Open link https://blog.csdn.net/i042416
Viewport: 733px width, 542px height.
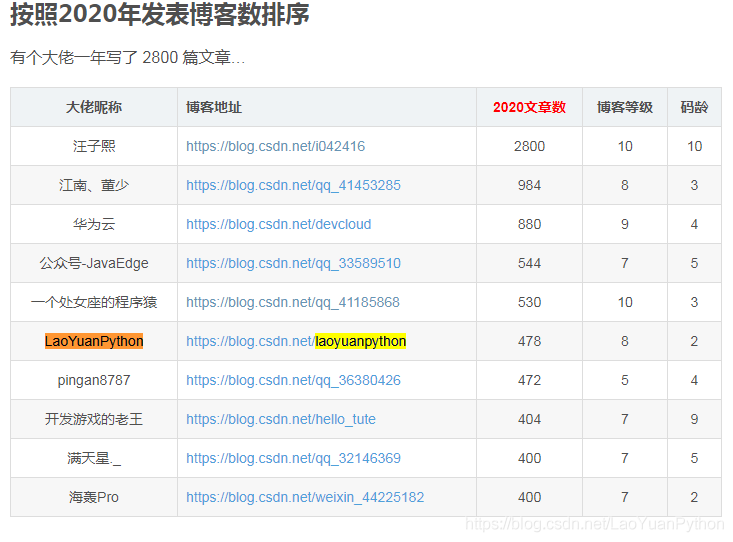(x=275, y=146)
